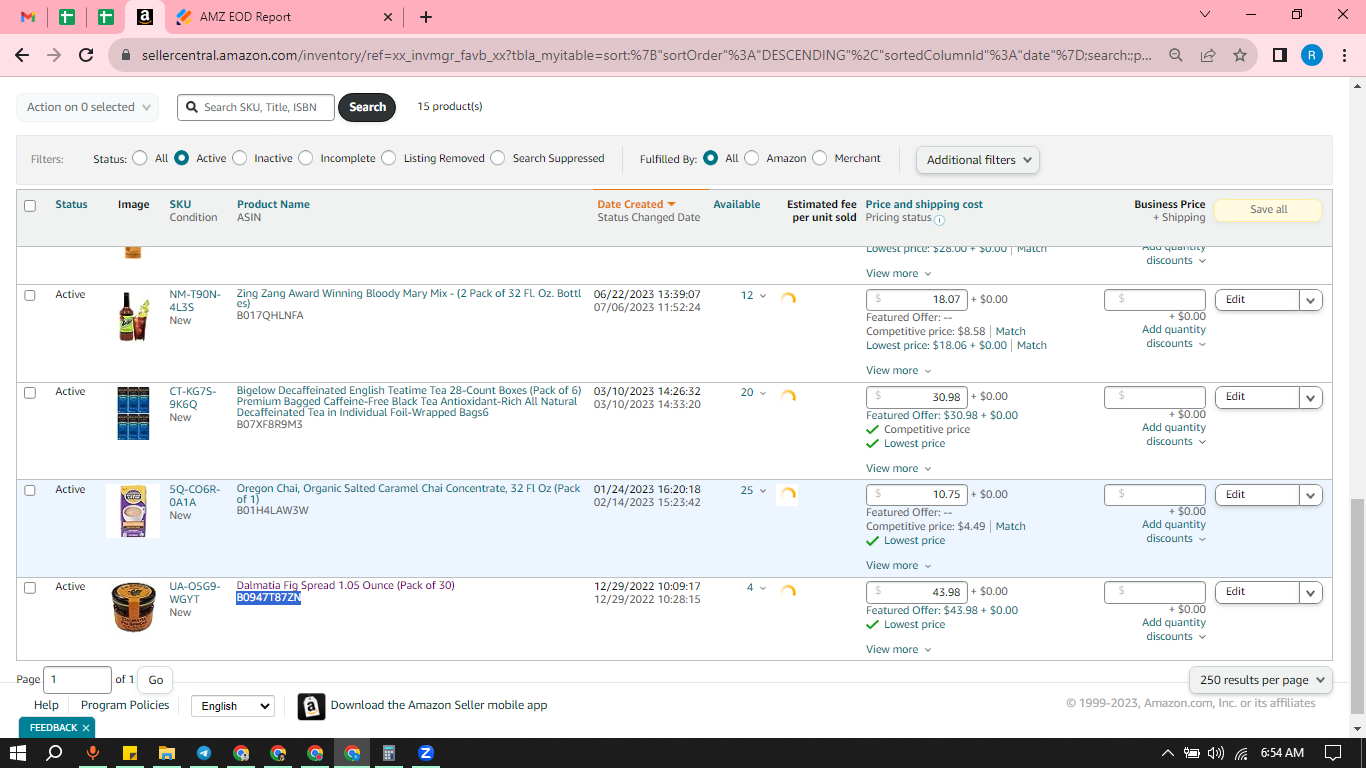1366x768 pixels.
Task: Open the microphone app on the taskbar
Action: coord(92,753)
